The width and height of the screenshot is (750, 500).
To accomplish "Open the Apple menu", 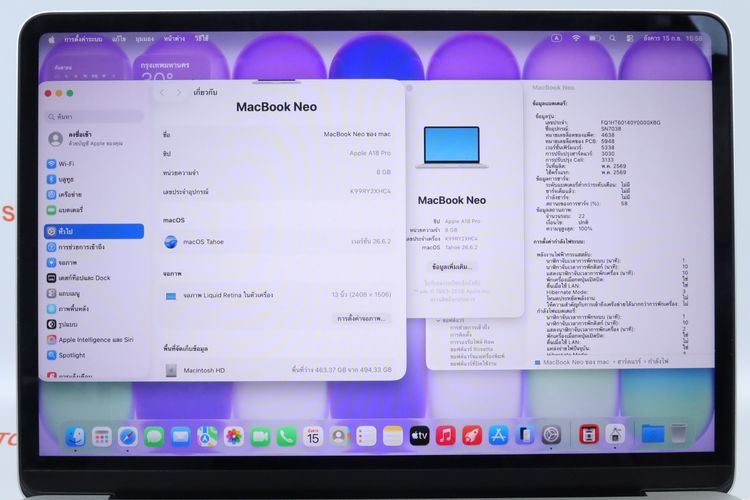I will pos(51,40).
